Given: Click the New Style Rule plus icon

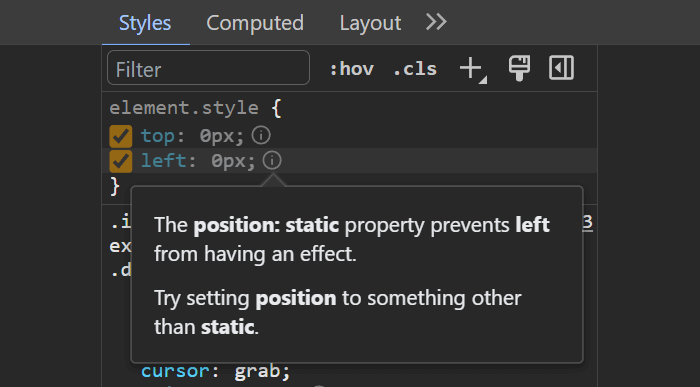Looking at the screenshot, I should pyautogui.click(x=471, y=69).
